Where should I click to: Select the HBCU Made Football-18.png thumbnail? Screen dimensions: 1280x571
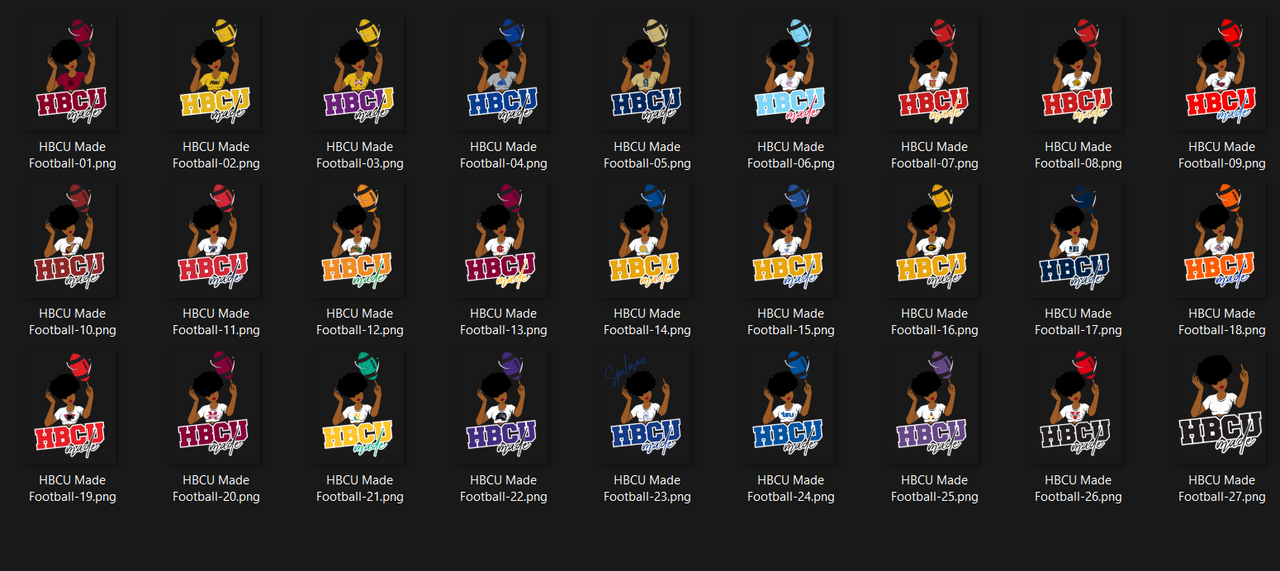(1222, 239)
